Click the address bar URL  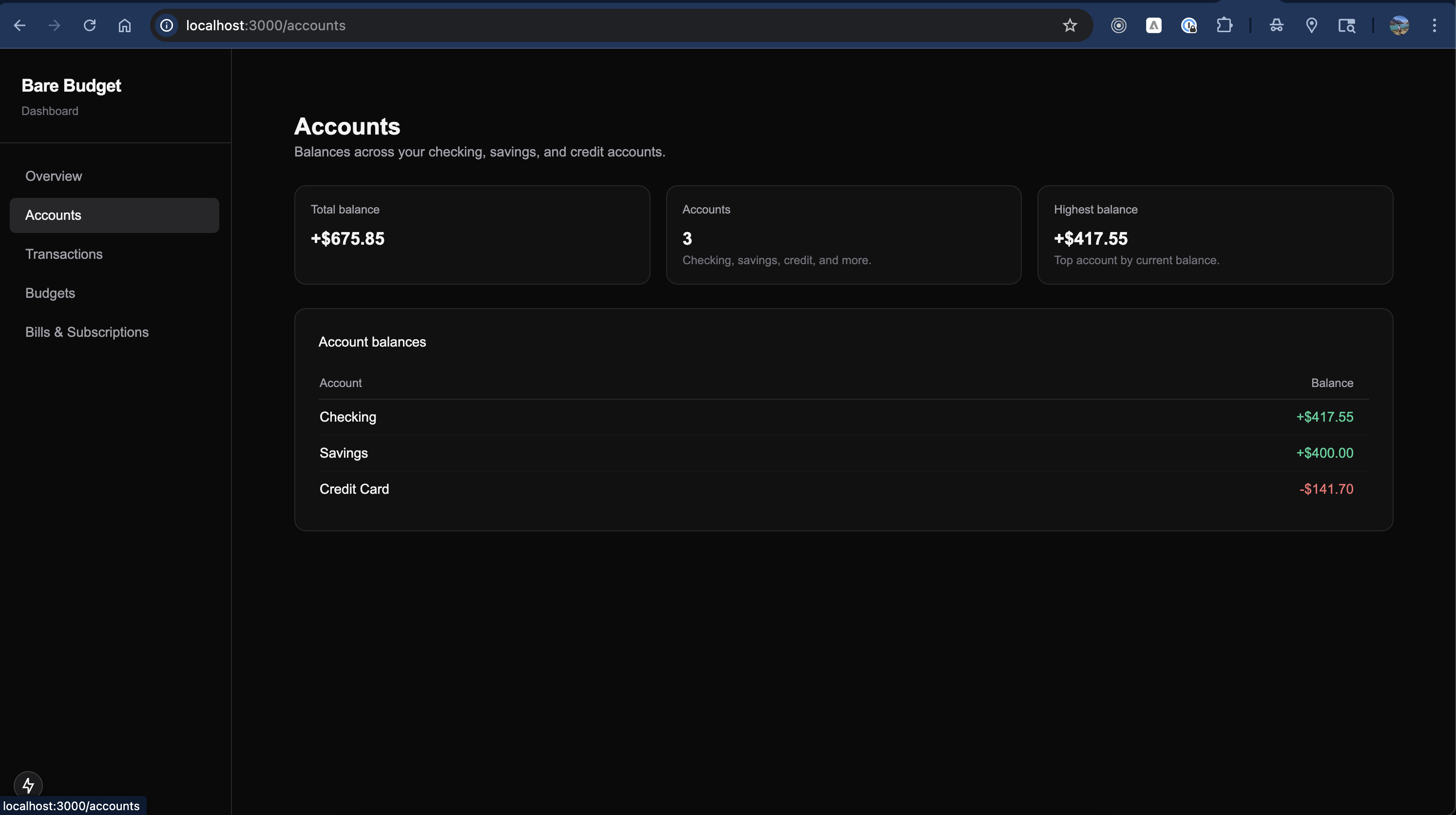pos(266,25)
